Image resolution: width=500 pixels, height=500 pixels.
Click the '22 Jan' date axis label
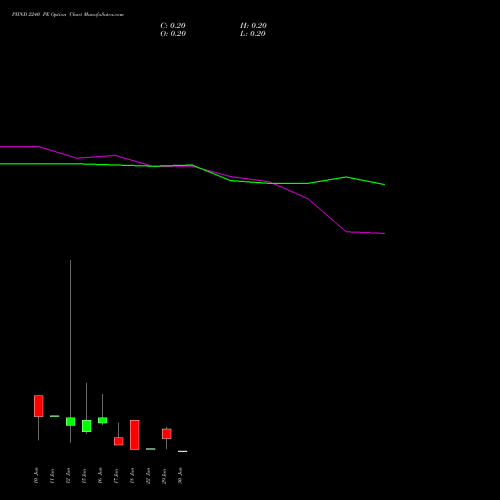click(148, 476)
